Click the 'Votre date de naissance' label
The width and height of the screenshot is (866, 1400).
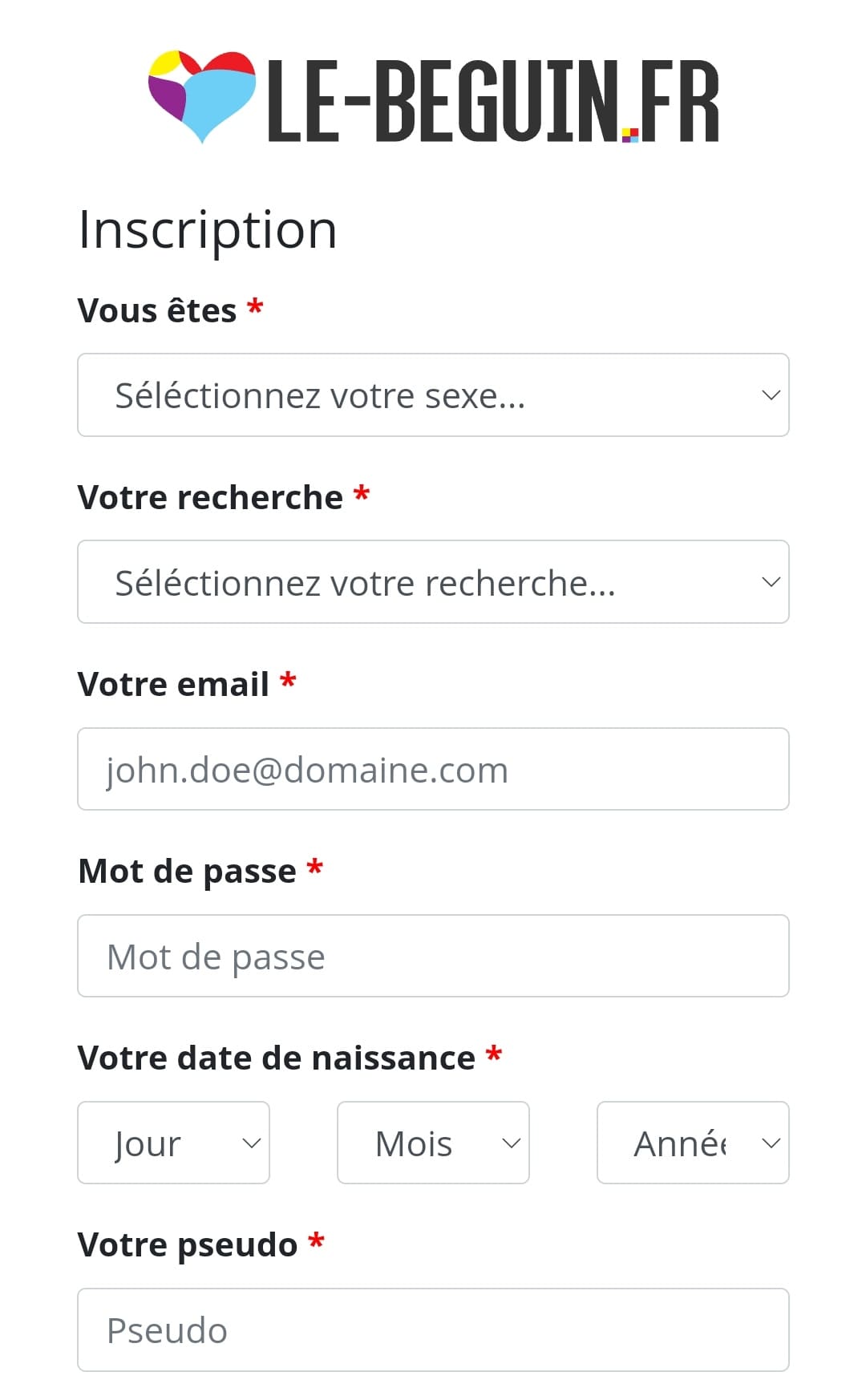(x=277, y=1058)
